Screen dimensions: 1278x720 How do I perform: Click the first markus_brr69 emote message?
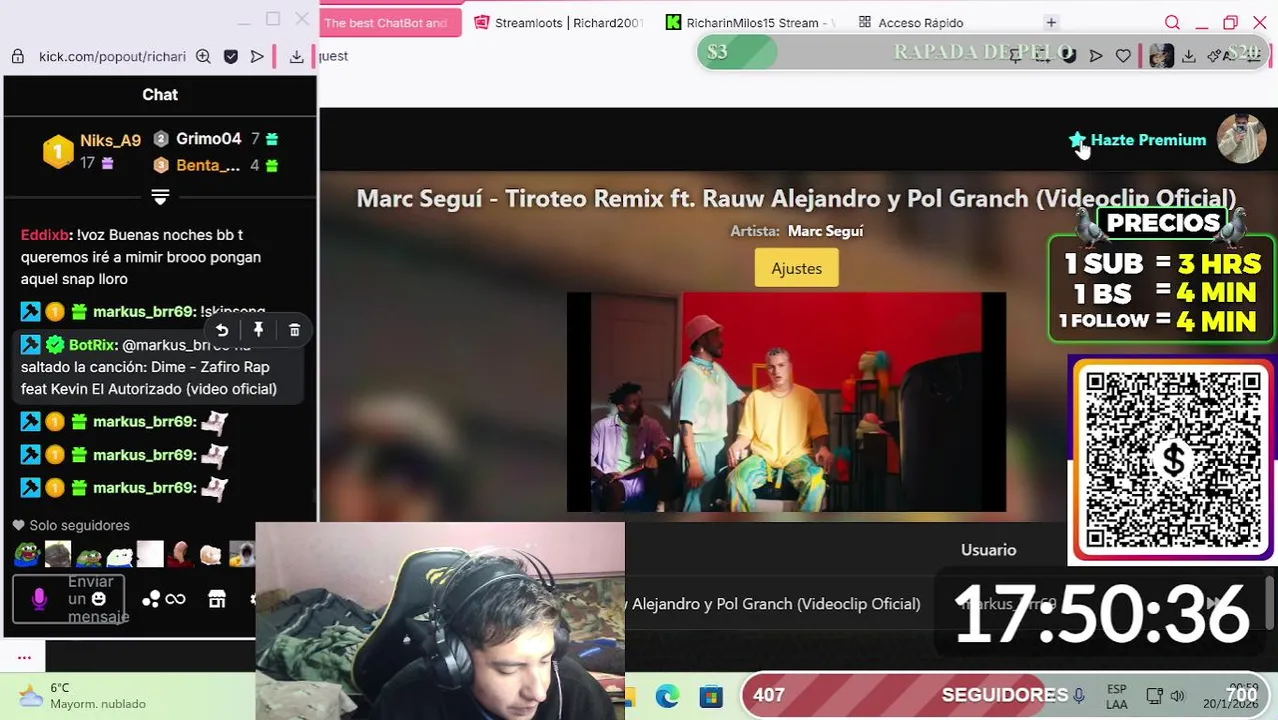(124, 422)
